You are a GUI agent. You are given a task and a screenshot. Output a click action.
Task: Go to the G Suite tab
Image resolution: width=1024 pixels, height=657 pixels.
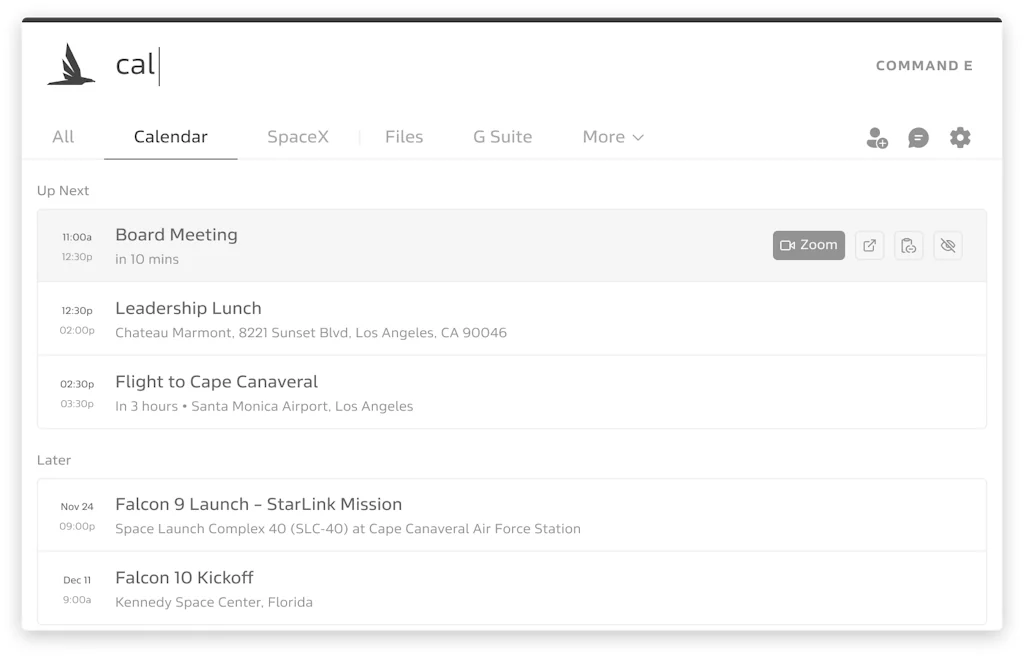(x=502, y=137)
